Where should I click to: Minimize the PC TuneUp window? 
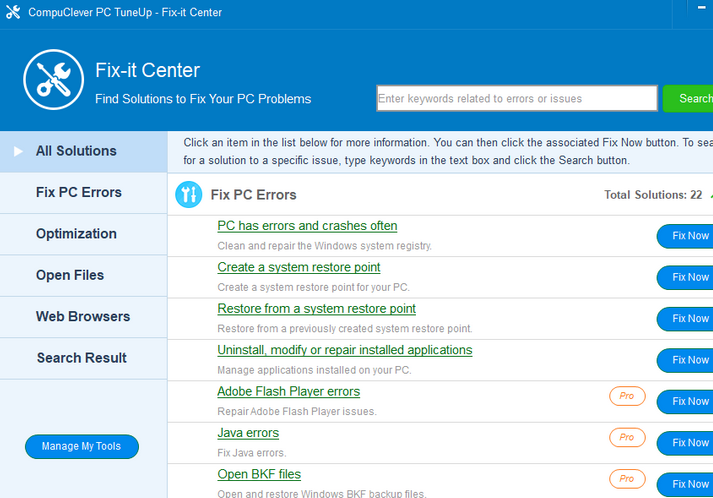coord(702,8)
